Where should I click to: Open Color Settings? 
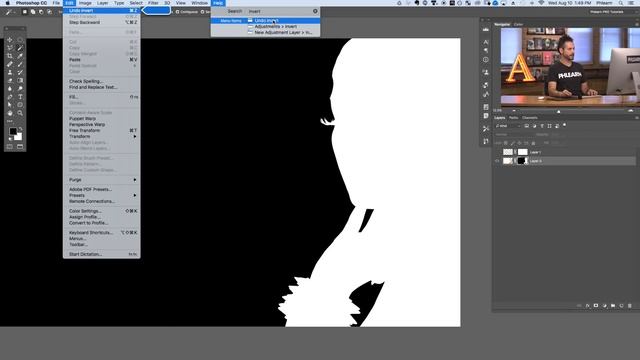point(102,211)
